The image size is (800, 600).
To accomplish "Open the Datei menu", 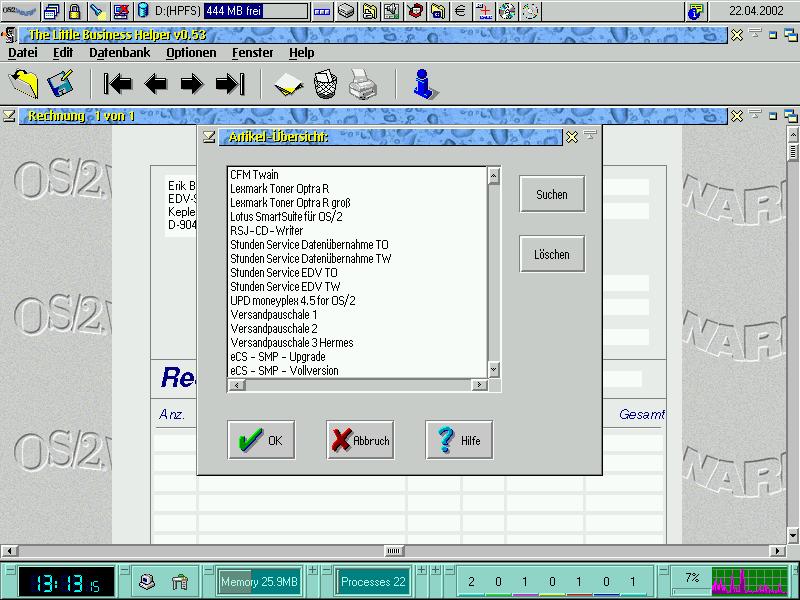I will [23, 53].
